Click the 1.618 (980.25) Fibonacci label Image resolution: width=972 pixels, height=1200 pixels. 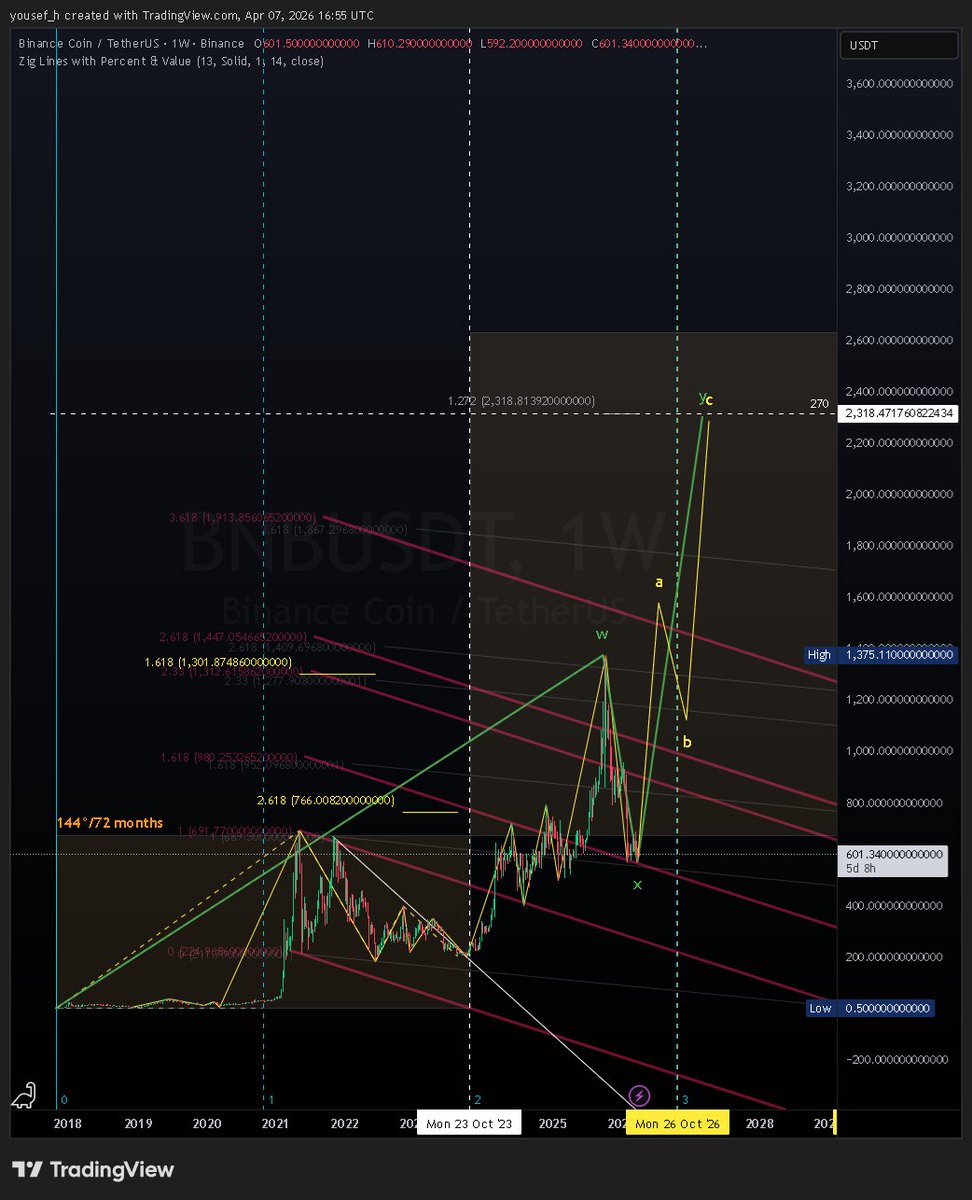(229, 757)
